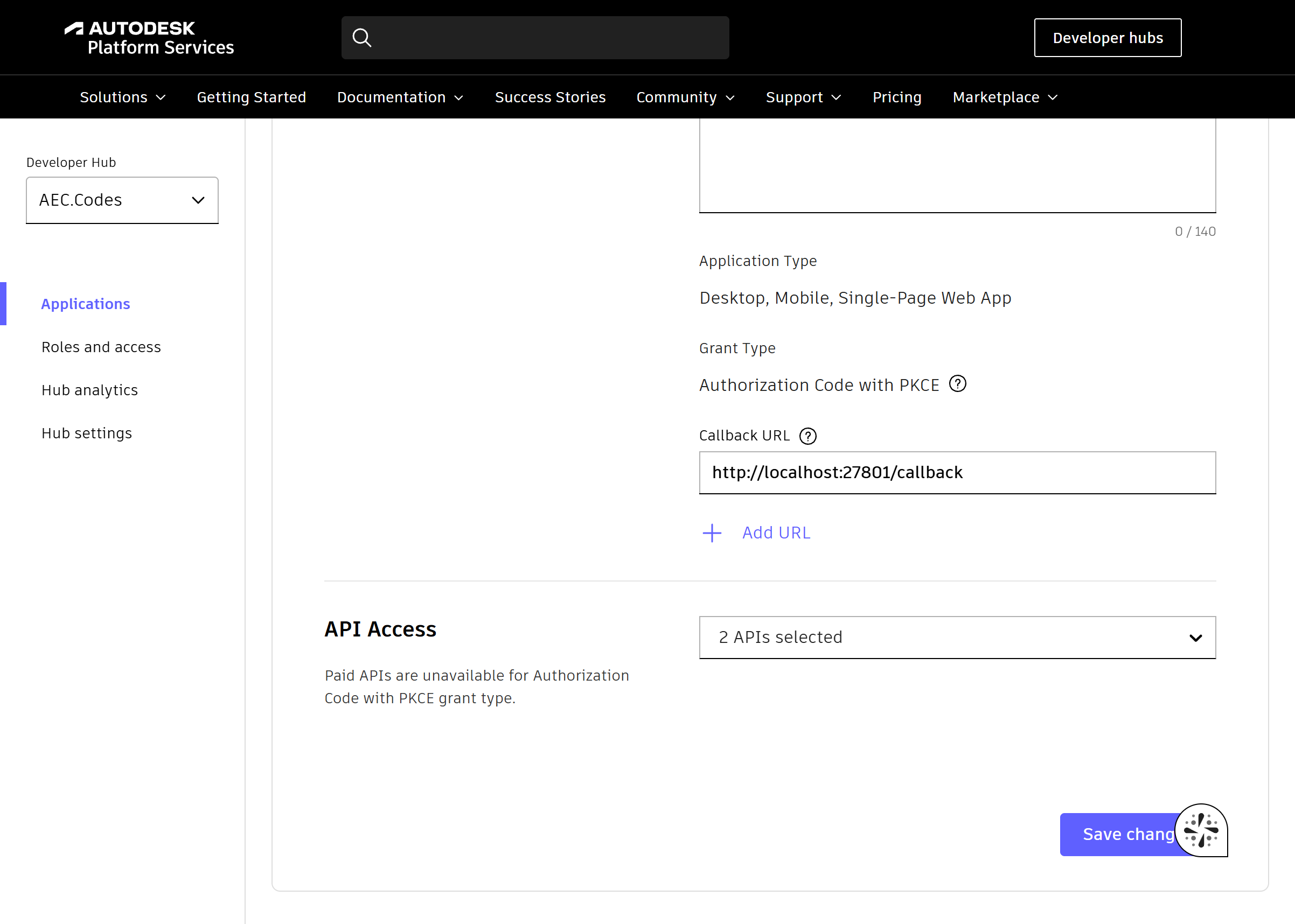Click the Callback URL input field
1295x924 pixels.
coord(957,473)
